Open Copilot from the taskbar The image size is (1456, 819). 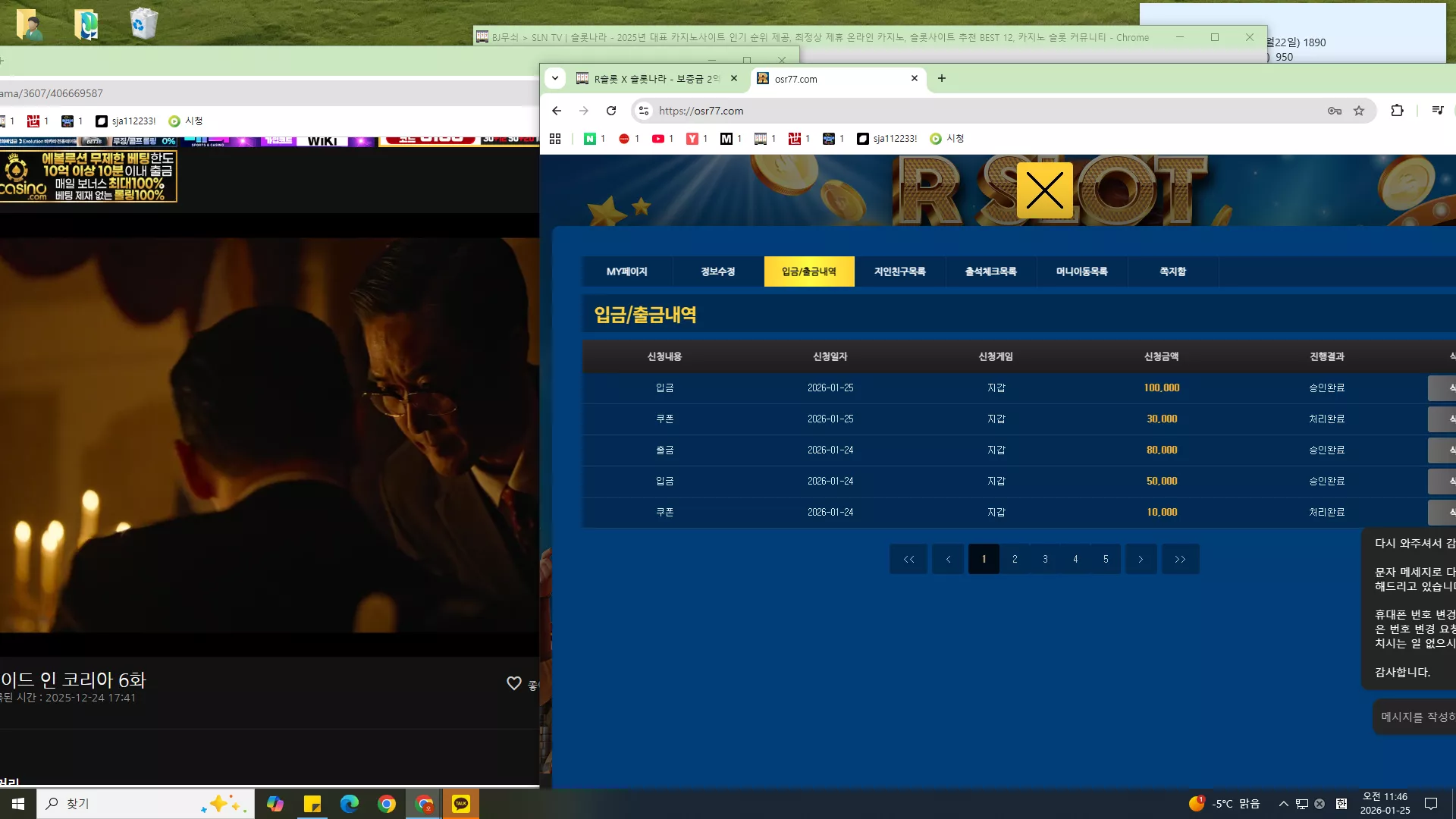pyautogui.click(x=275, y=804)
